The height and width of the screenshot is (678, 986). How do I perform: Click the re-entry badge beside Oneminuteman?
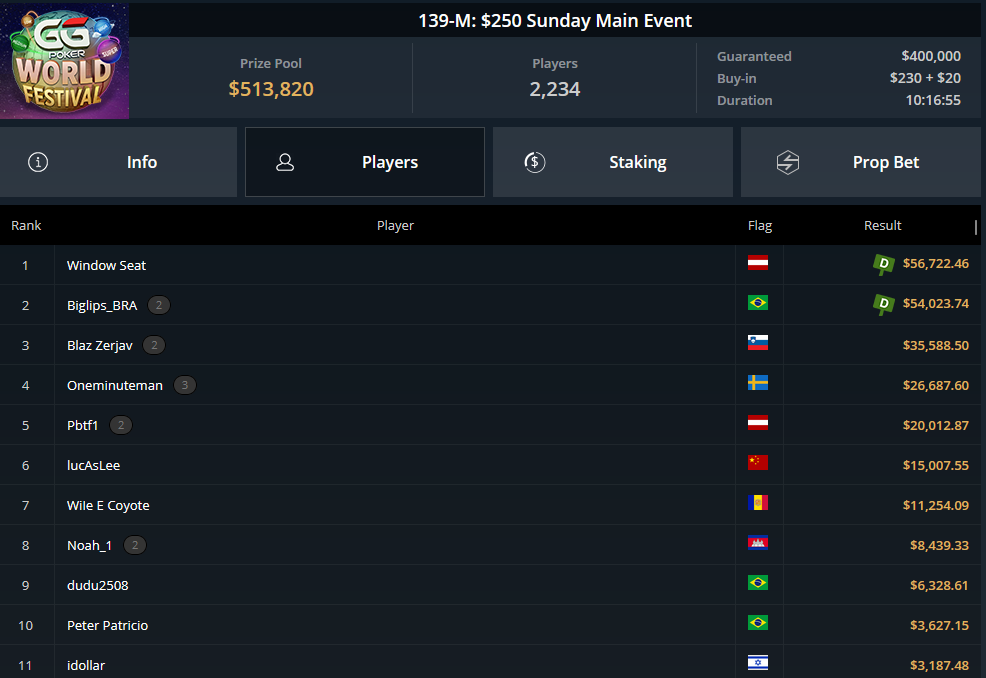tap(184, 385)
